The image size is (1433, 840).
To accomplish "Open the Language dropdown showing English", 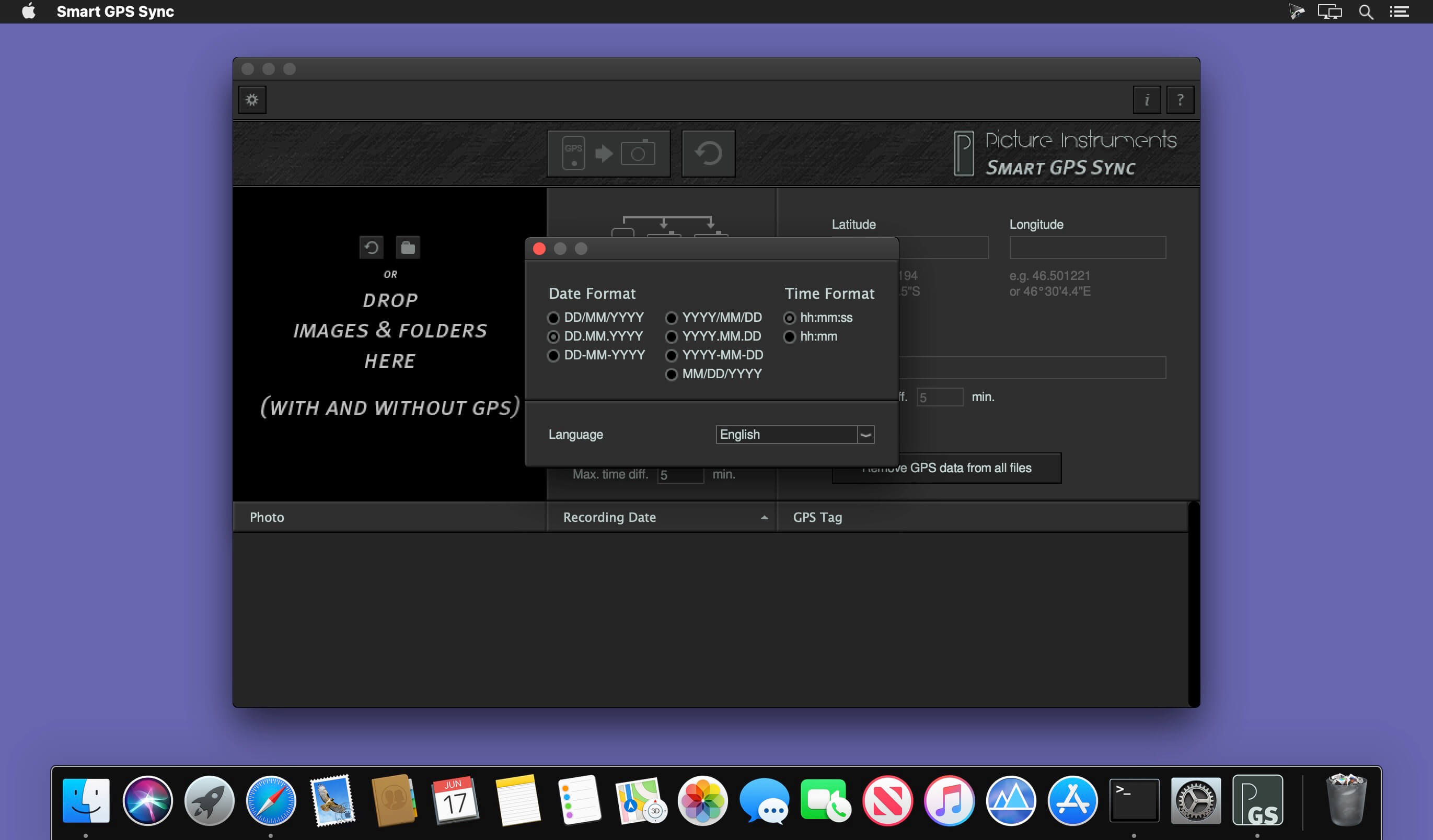I will (x=795, y=434).
